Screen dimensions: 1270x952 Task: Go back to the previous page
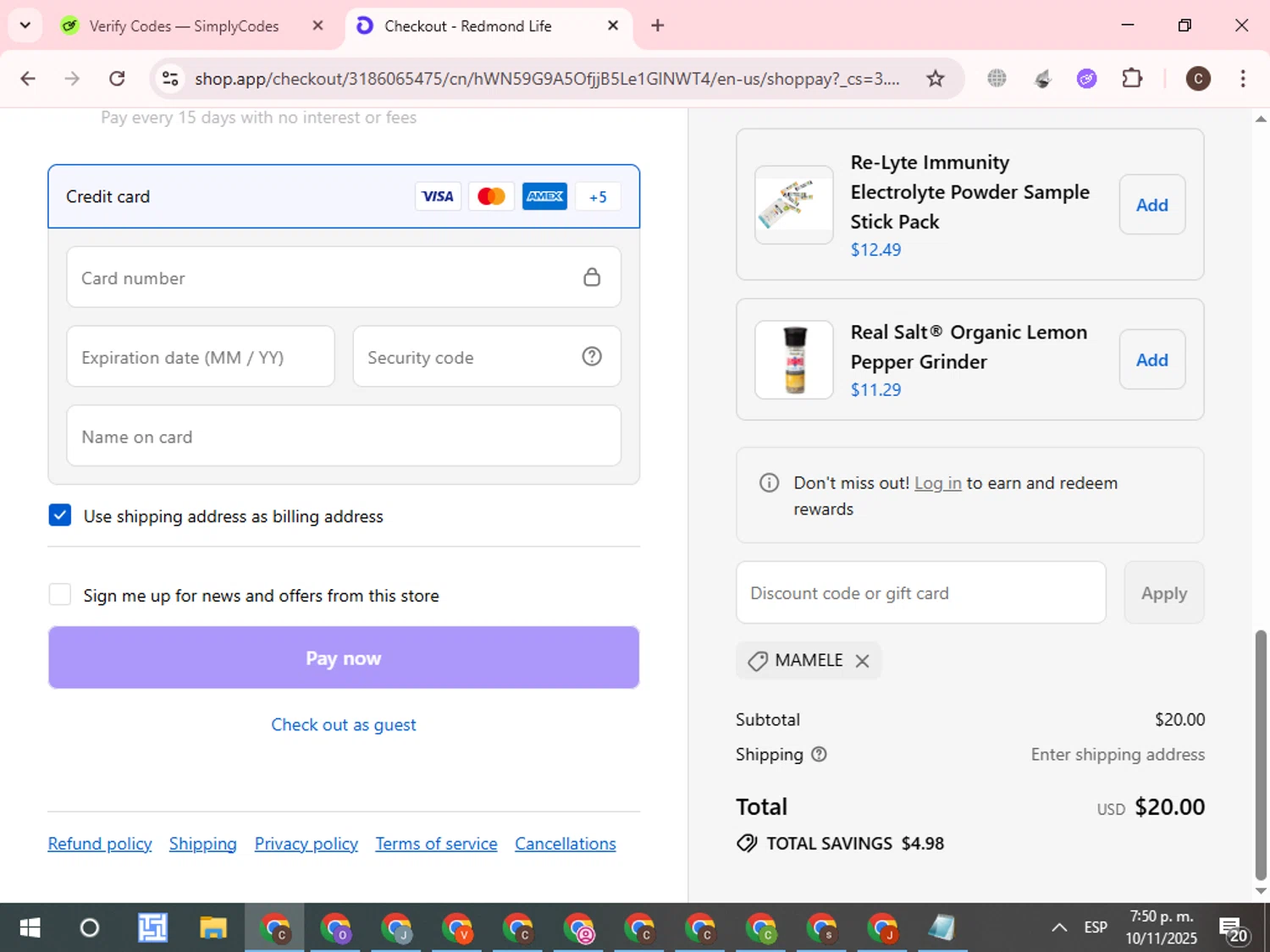click(x=28, y=79)
